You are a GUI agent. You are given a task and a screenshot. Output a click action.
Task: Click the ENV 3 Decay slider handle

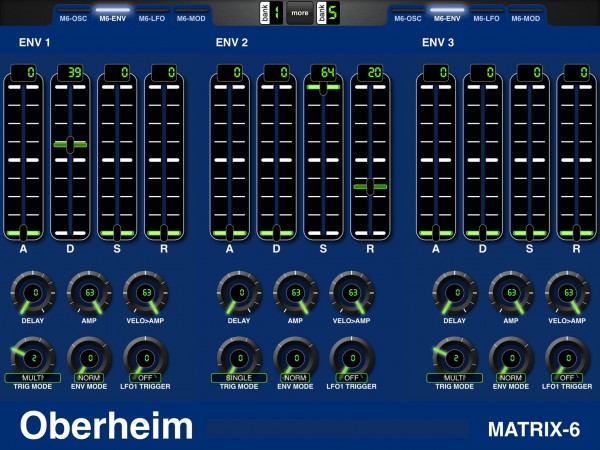[x=483, y=233]
